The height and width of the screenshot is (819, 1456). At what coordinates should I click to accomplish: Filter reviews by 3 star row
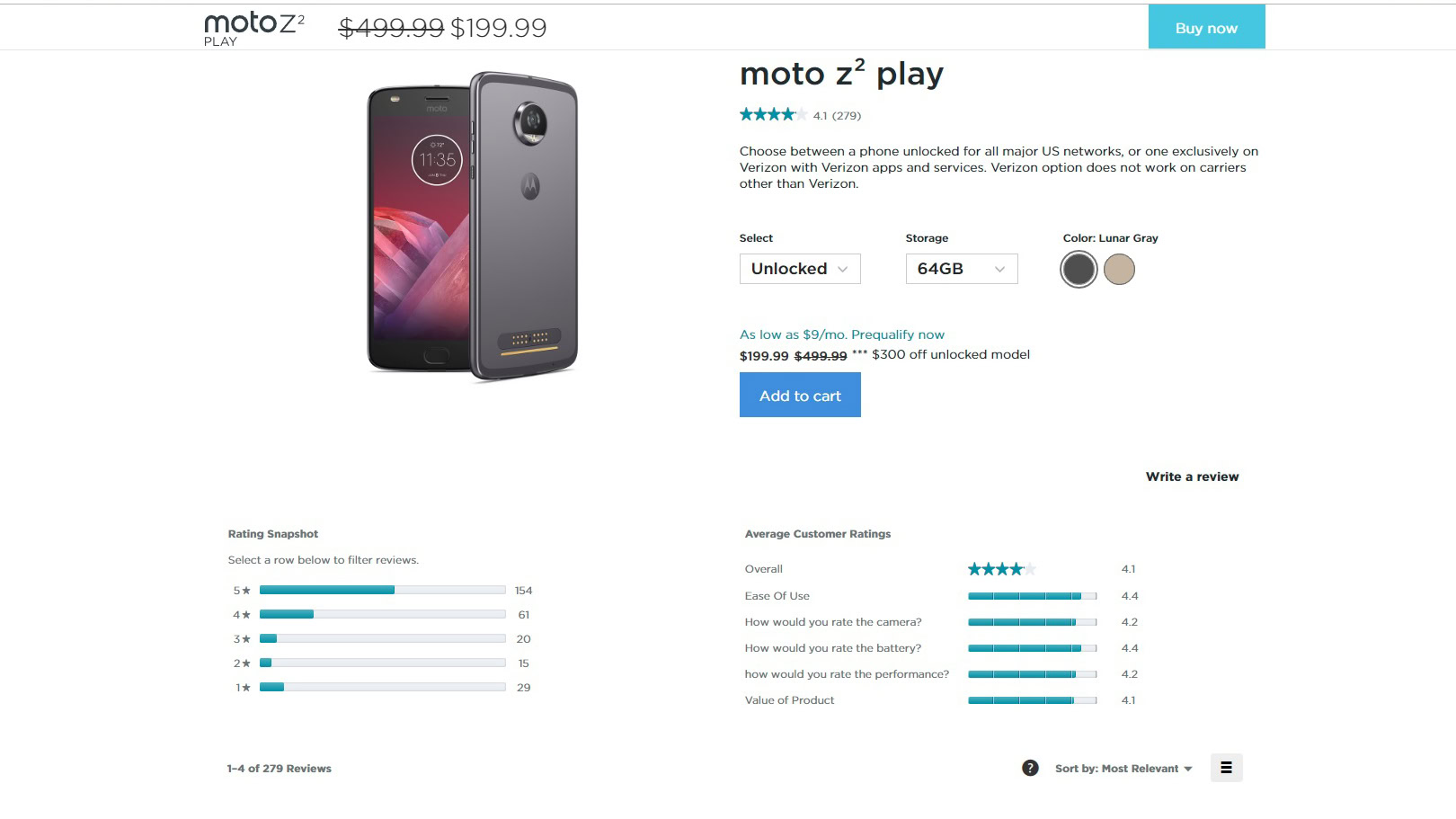pos(382,639)
